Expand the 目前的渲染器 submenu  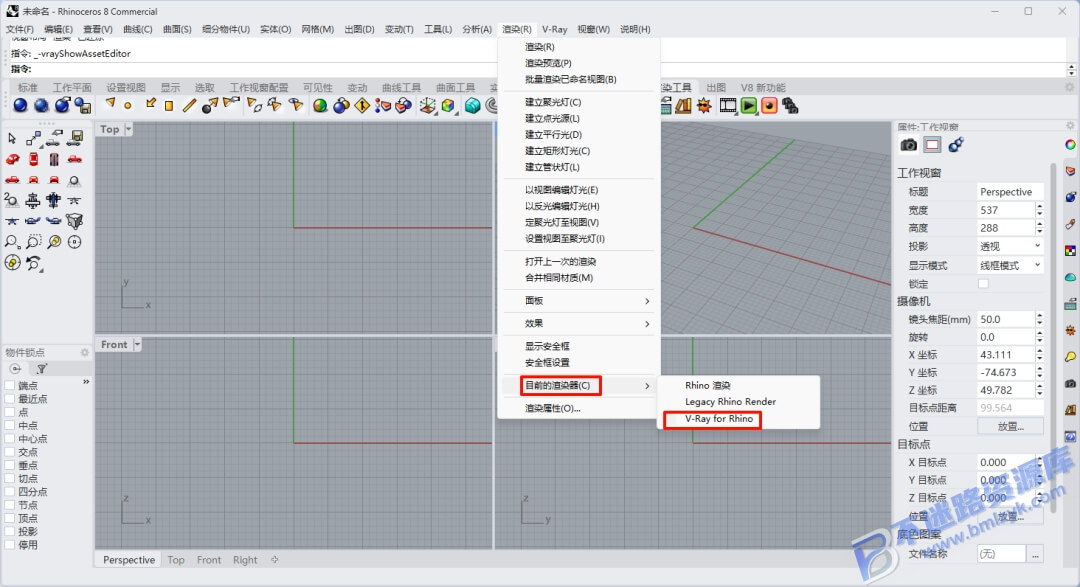tap(579, 386)
